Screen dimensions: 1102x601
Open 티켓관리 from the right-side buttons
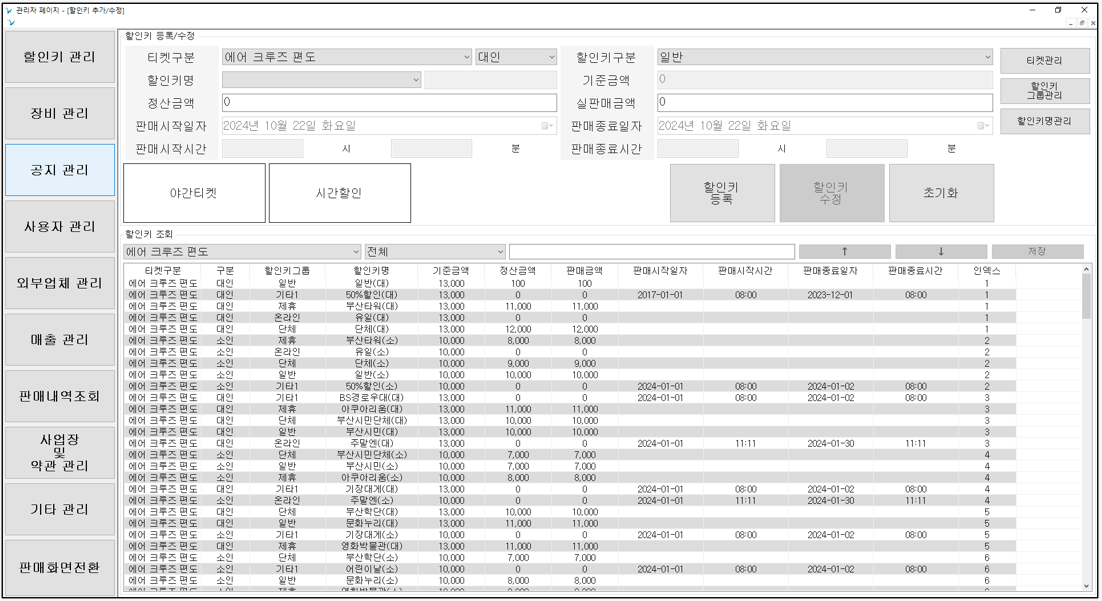pos(1044,61)
